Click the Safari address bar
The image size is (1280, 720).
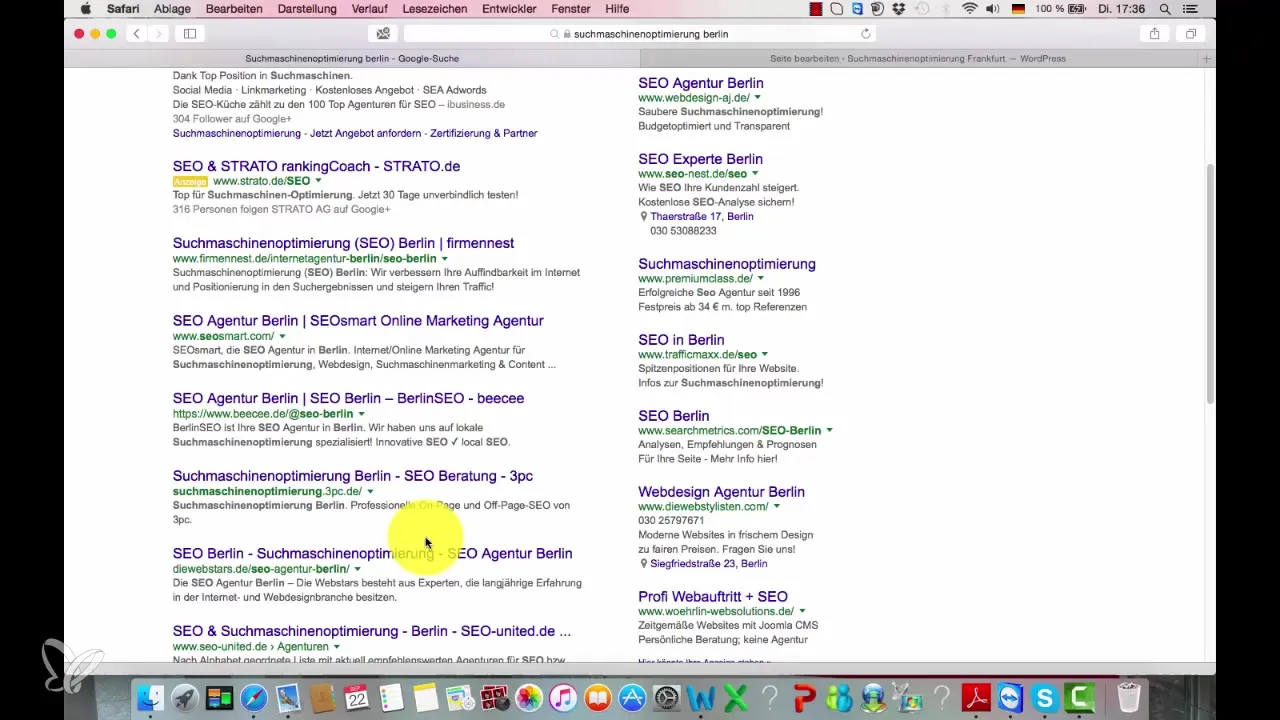click(640, 33)
